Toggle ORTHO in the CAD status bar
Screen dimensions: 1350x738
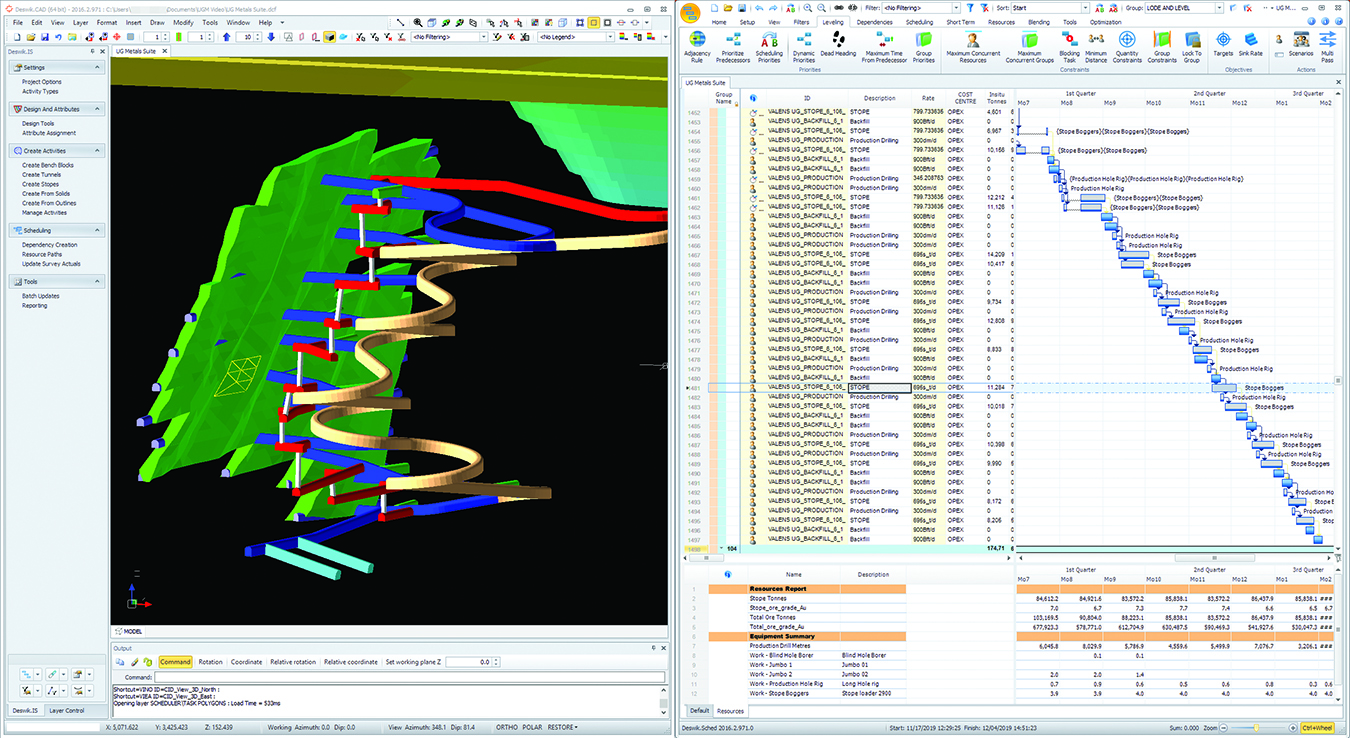(507, 728)
